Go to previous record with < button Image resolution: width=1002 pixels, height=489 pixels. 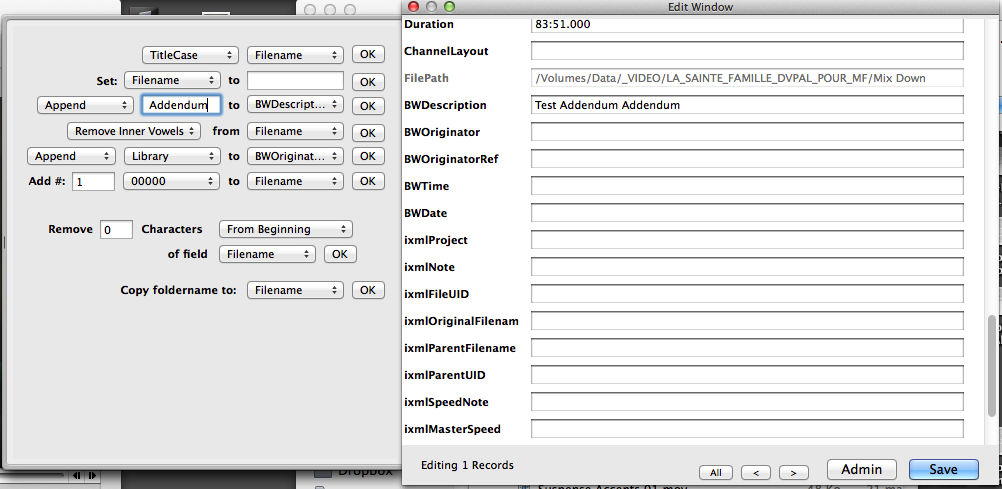[x=756, y=472]
